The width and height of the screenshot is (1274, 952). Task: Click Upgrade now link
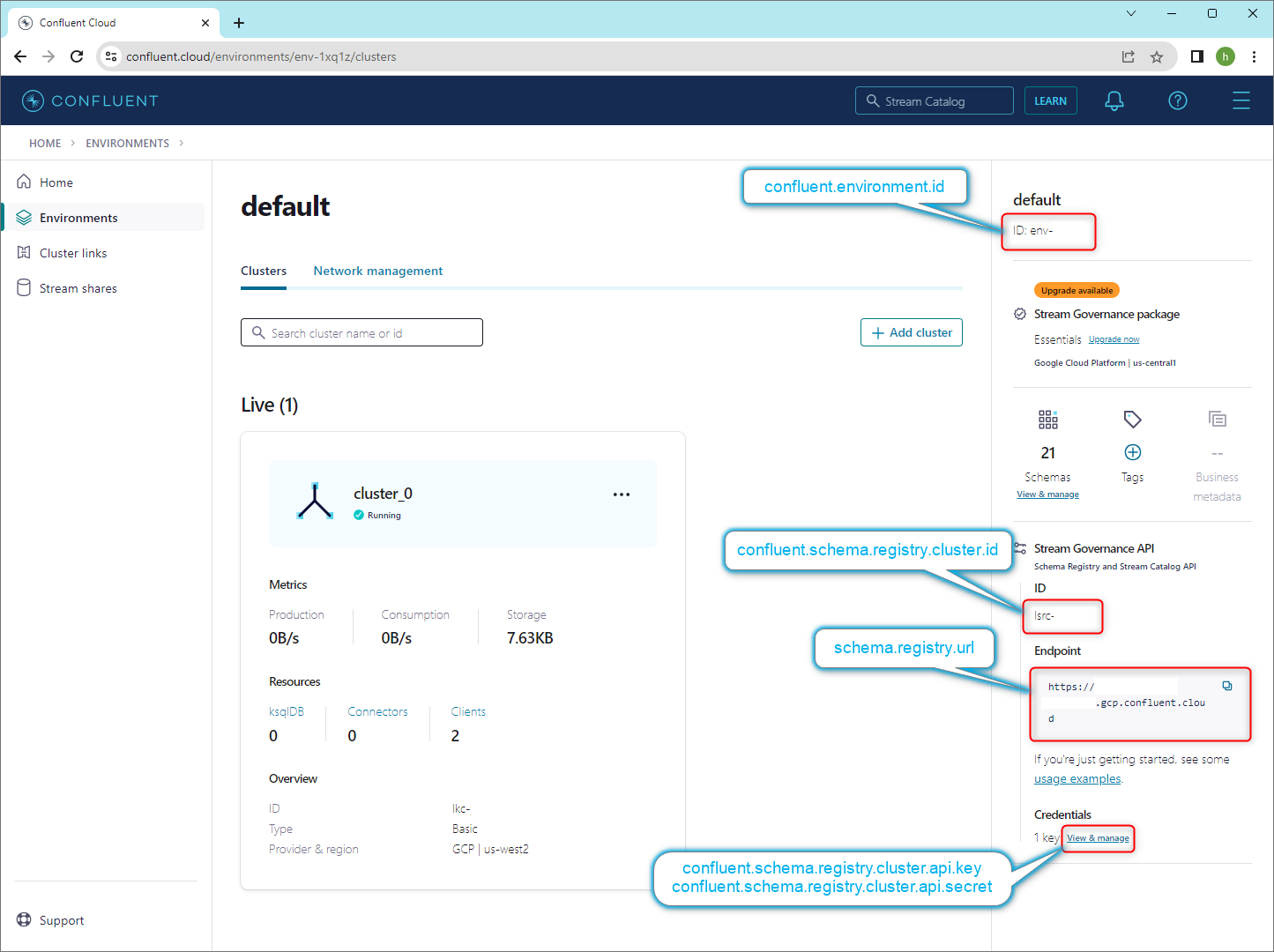1114,339
